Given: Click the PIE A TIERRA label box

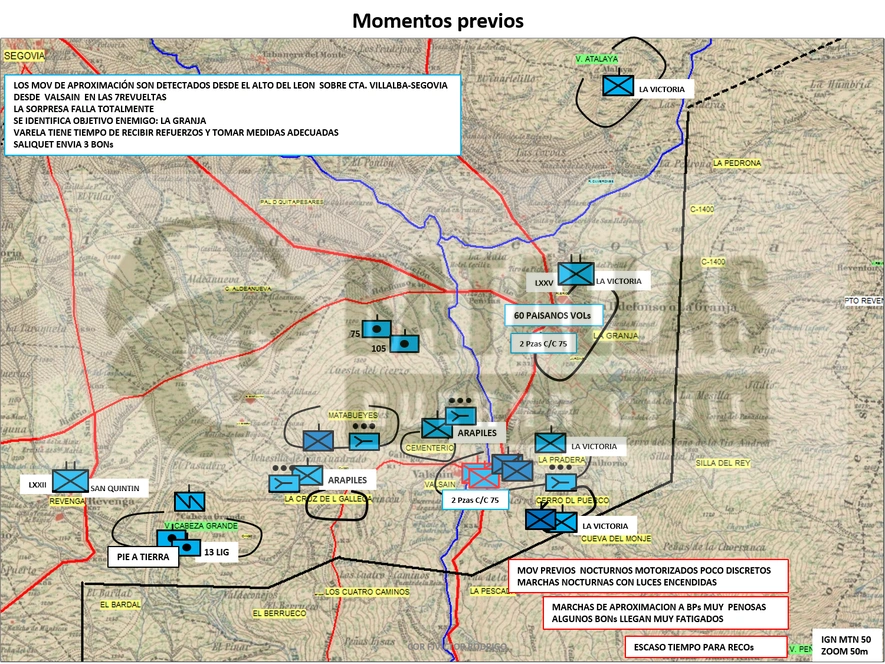Looking at the screenshot, I should click(143, 557).
